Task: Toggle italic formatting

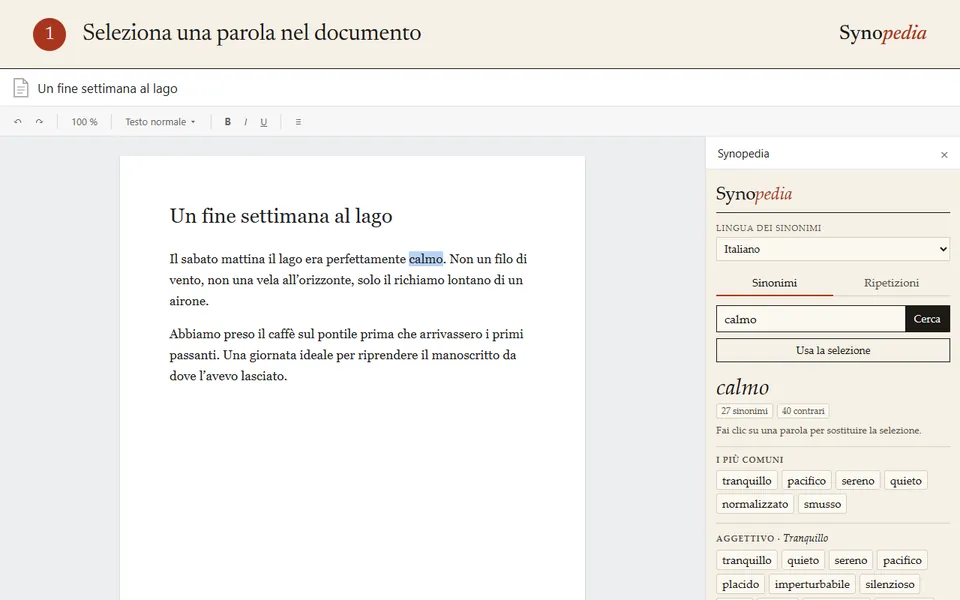Action: click(246, 122)
